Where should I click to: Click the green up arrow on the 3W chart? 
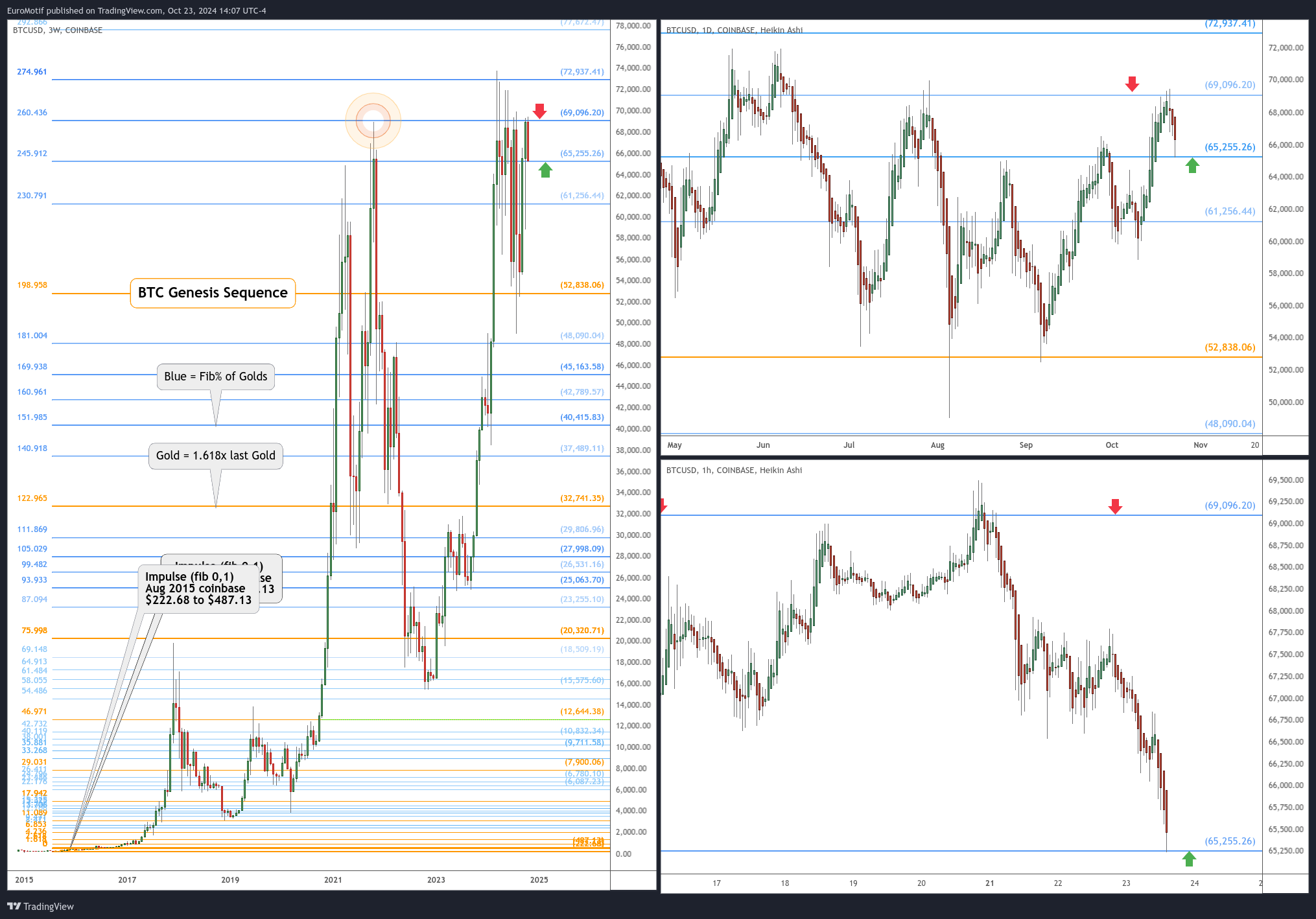pyautogui.click(x=545, y=170)
